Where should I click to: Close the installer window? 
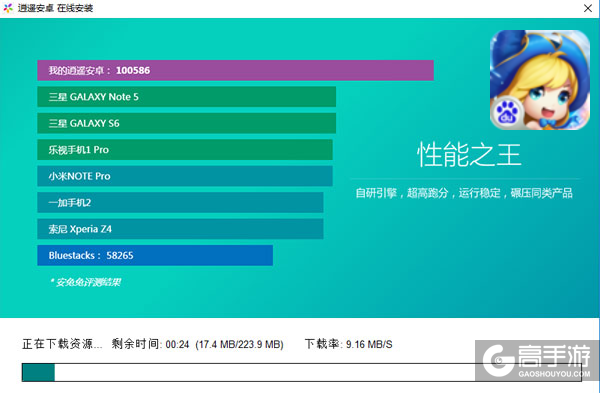[x=588, y=8]
